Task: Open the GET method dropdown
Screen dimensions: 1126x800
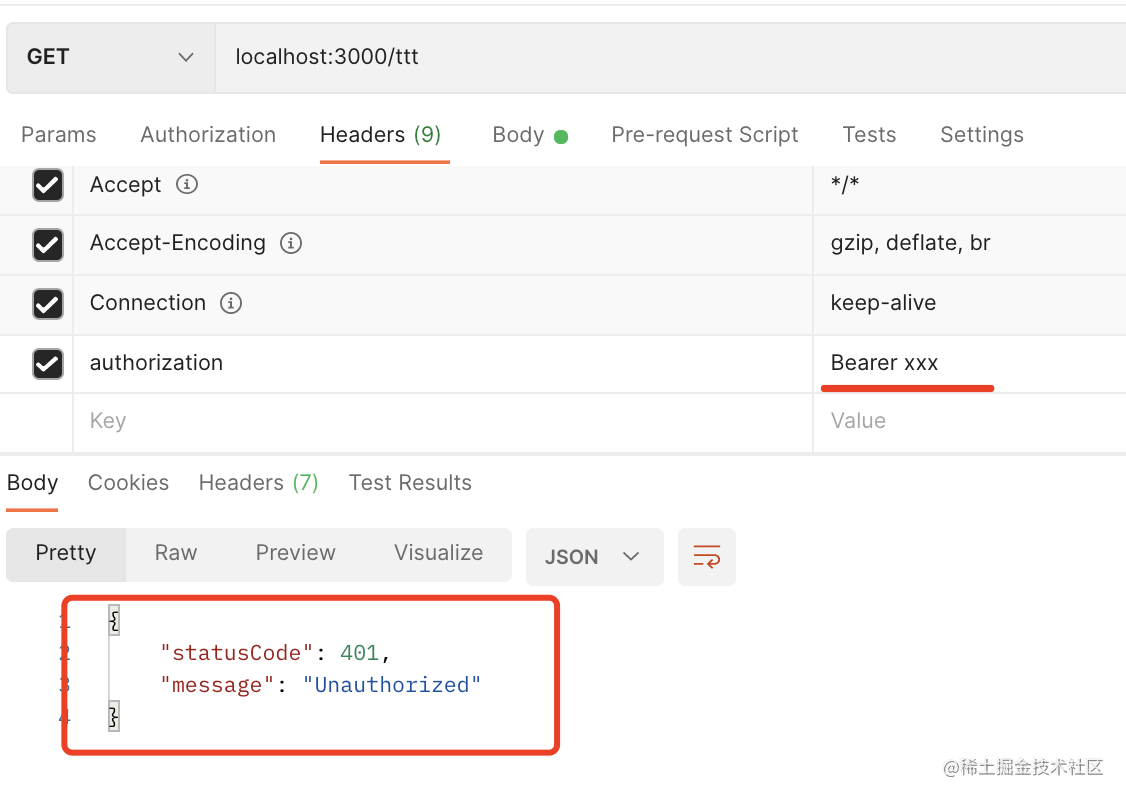Action: point(110,57)
